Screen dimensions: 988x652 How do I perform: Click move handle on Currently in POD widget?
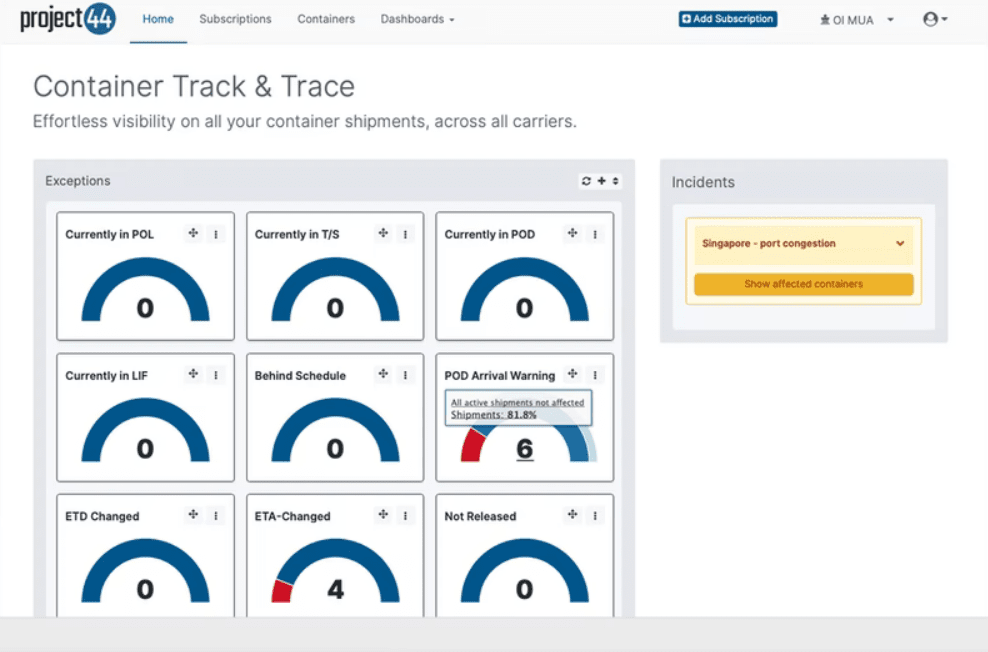(572, 234)
